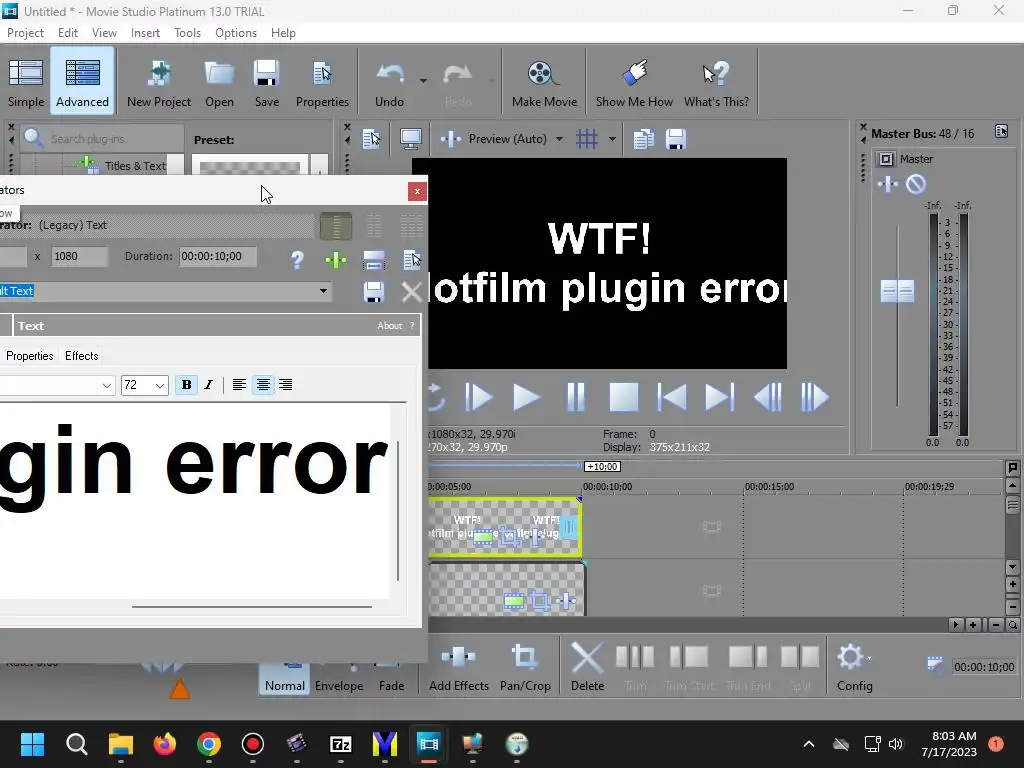Delete the selected event

587,666
